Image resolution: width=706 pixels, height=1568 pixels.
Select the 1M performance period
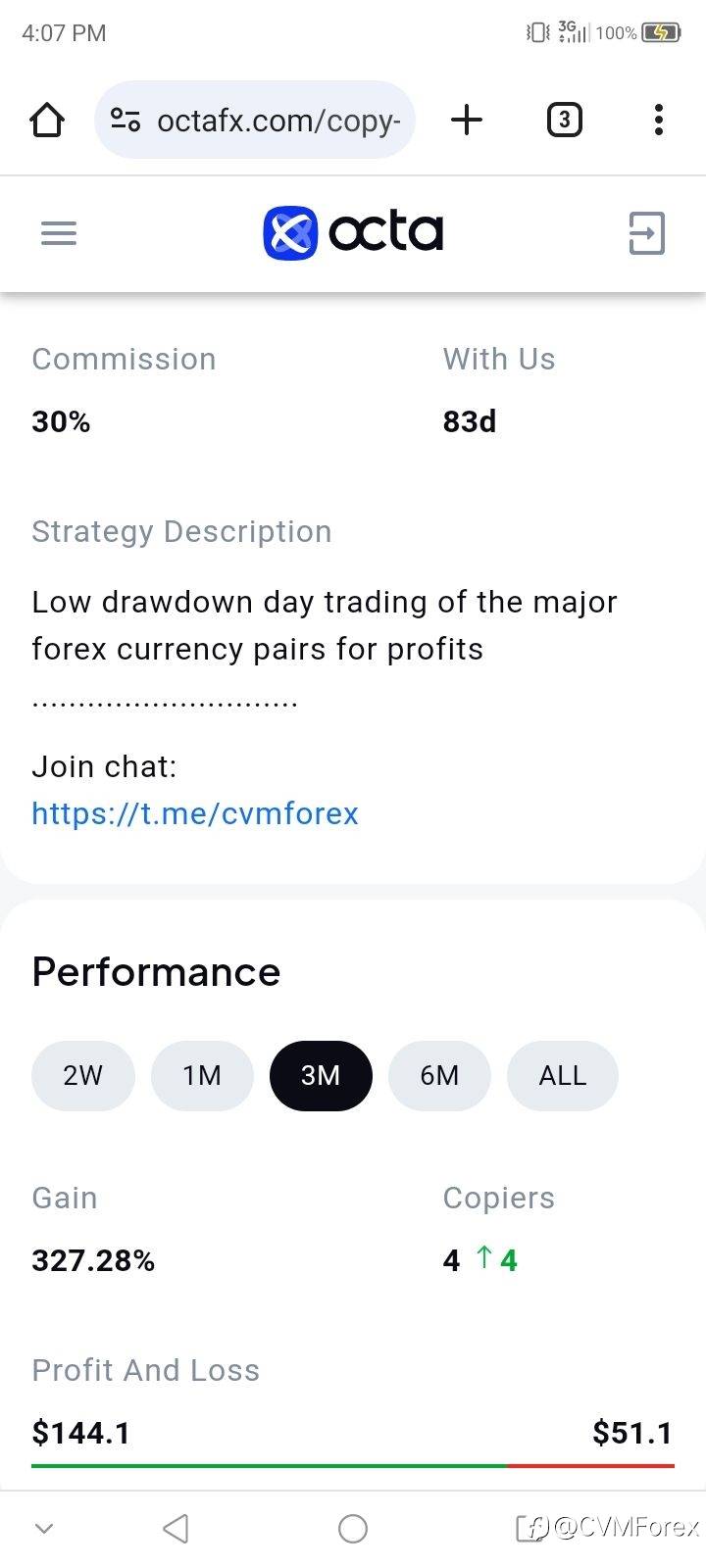[202, 1076]
